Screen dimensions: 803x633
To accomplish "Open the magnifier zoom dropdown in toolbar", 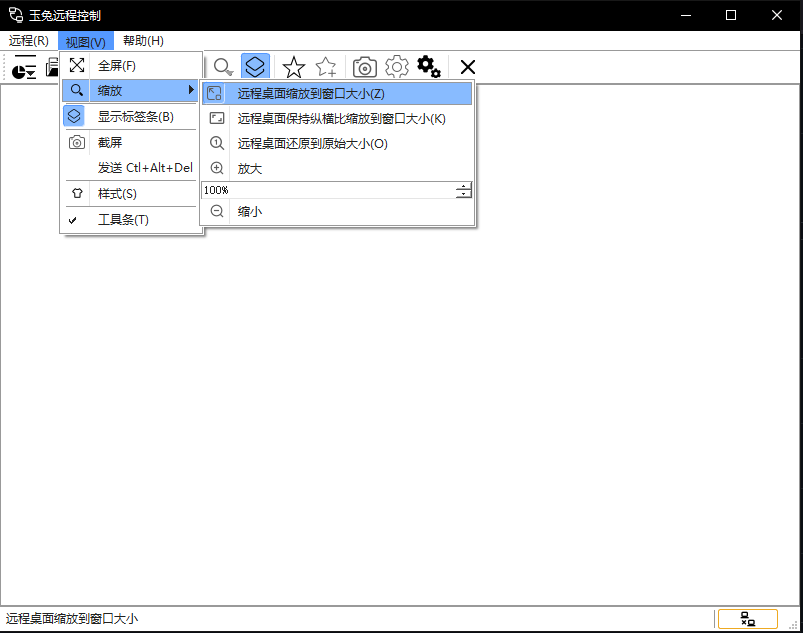I will (x=224, y=67).
